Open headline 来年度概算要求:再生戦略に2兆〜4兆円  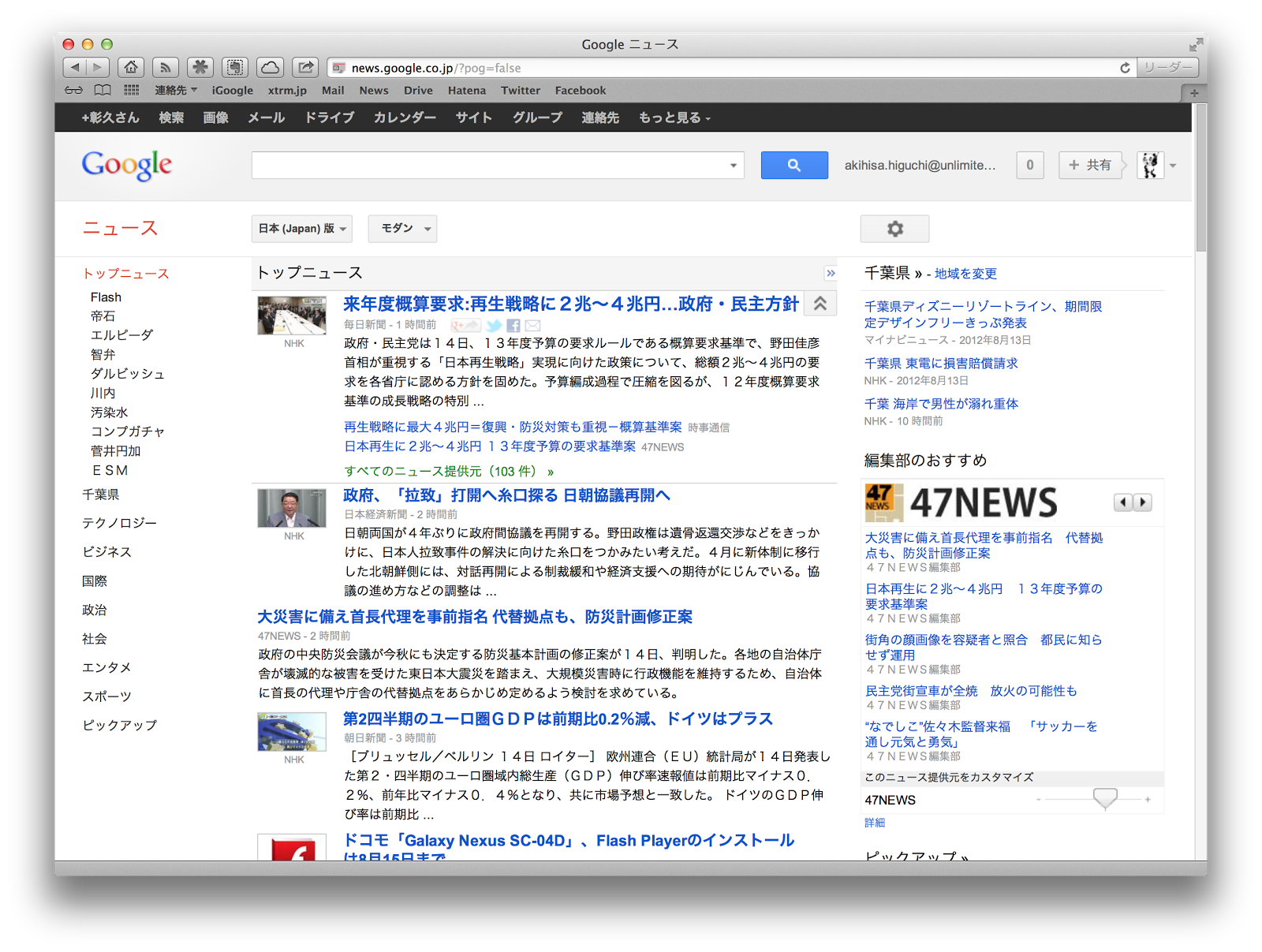[x=571, y=304]
